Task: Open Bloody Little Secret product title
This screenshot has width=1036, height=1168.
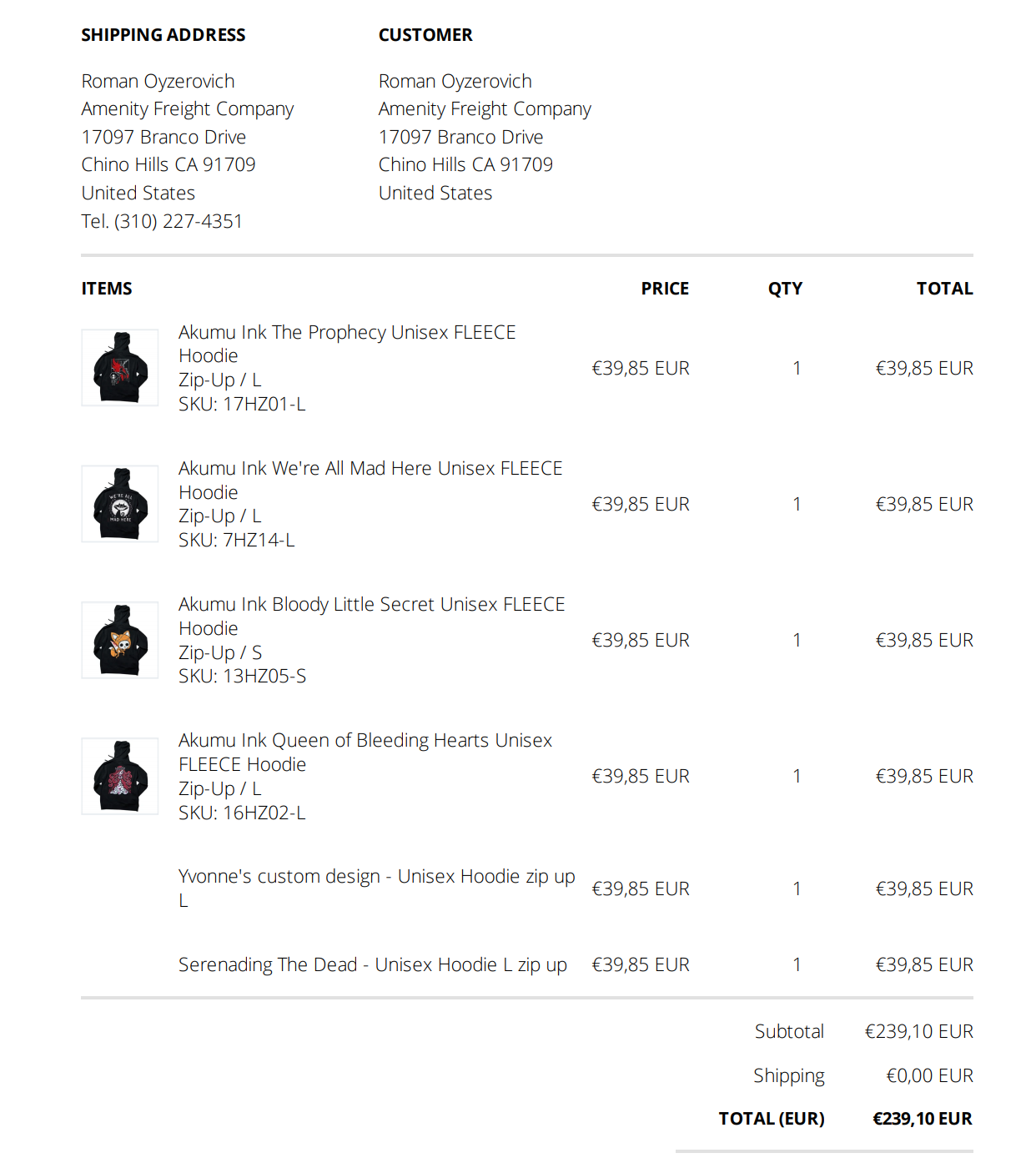Action: point(371,605)
